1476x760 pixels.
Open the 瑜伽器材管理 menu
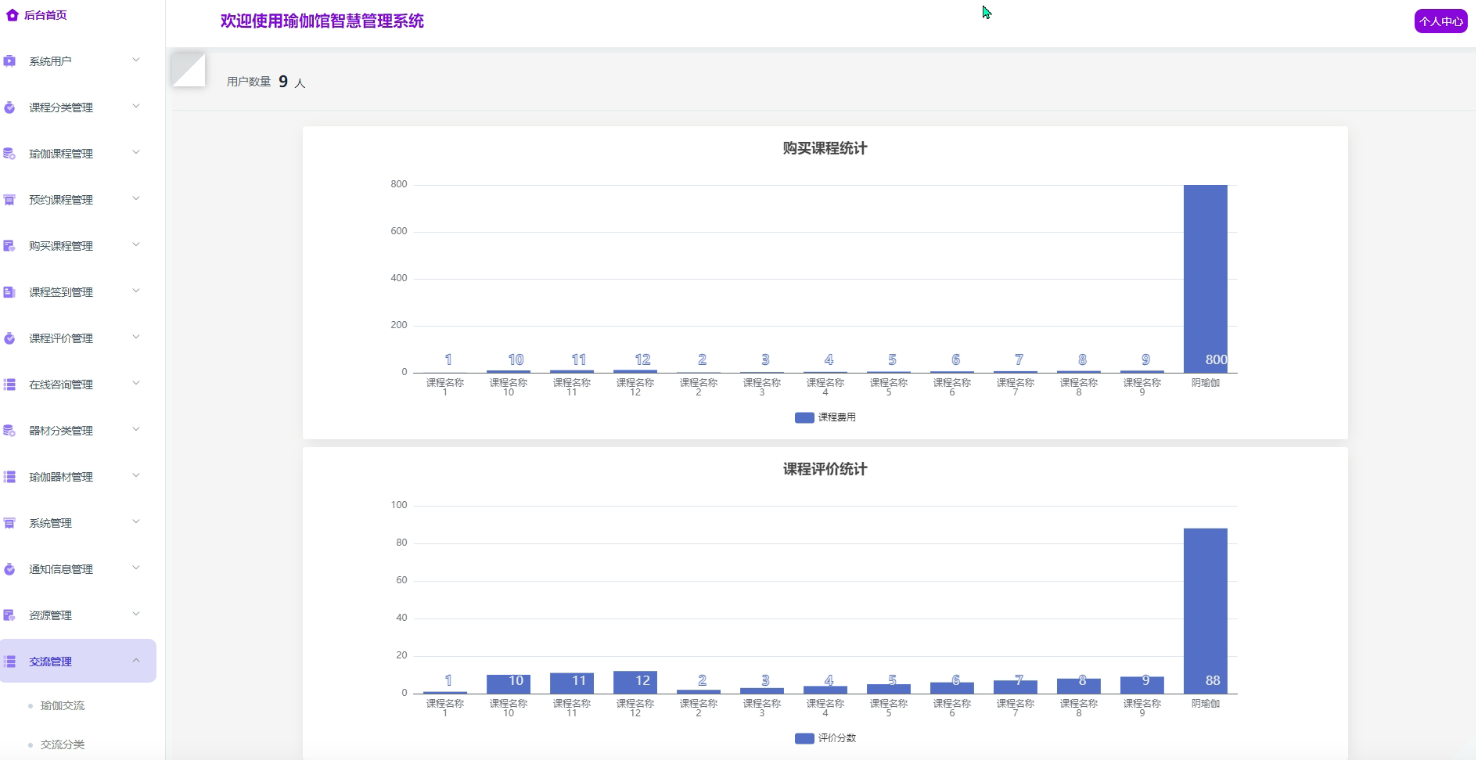(78, 476)
